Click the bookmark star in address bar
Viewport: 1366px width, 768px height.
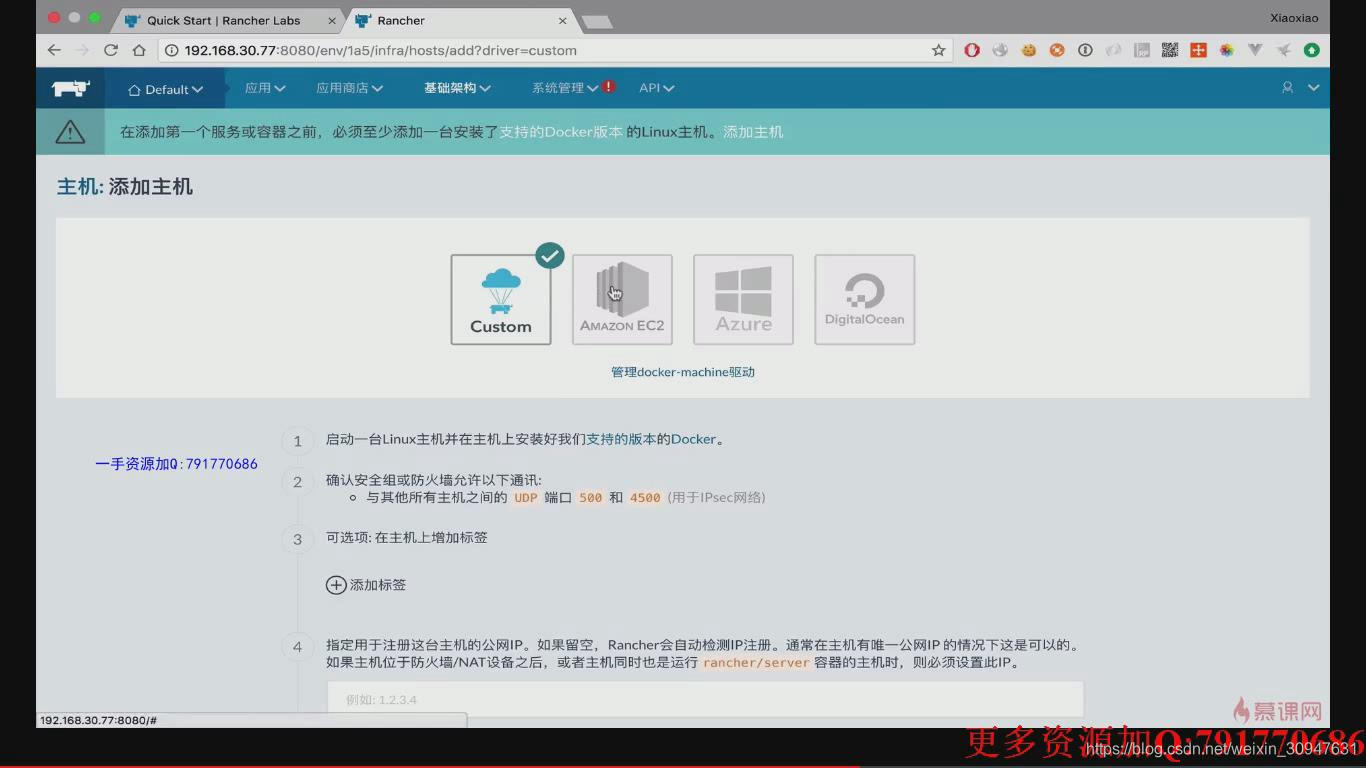click(x=938, y=50)
